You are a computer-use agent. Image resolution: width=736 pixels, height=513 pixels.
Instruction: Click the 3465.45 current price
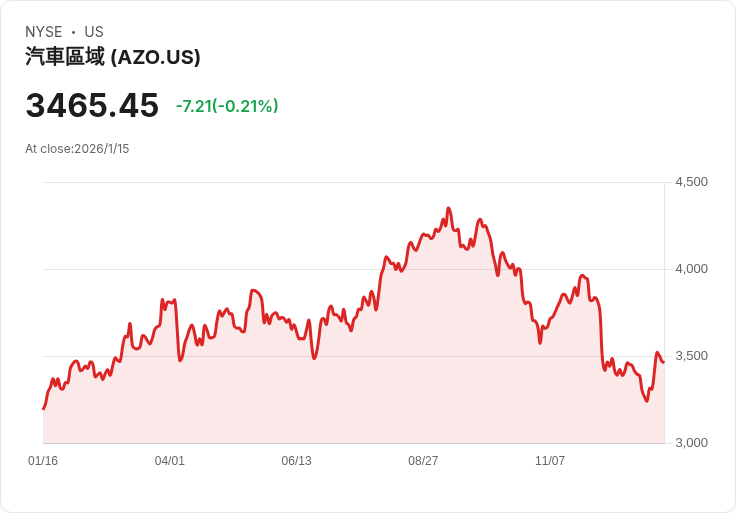tap(92, 105)
